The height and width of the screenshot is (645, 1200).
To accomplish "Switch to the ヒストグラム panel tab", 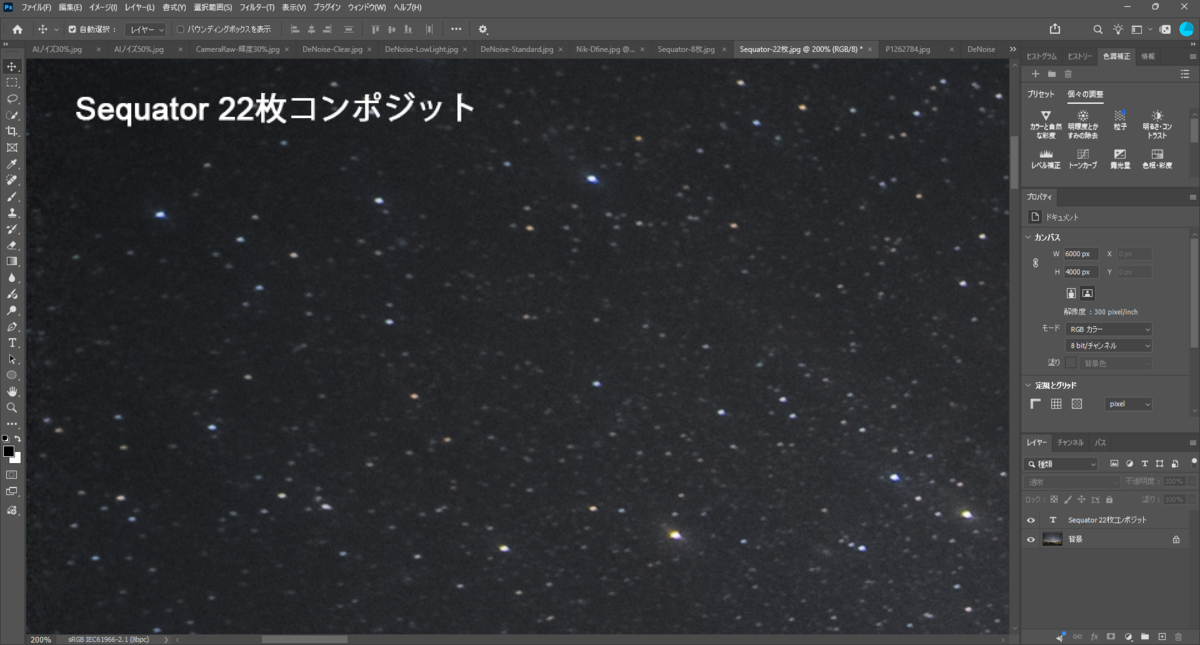I will pyautogui.click(x=1042, y=57).
